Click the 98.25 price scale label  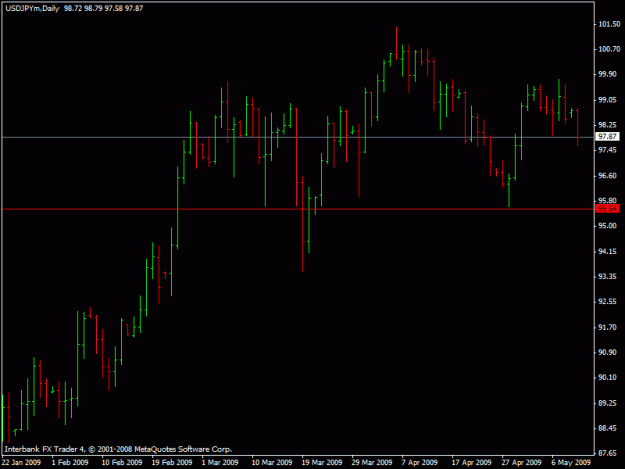609,125
